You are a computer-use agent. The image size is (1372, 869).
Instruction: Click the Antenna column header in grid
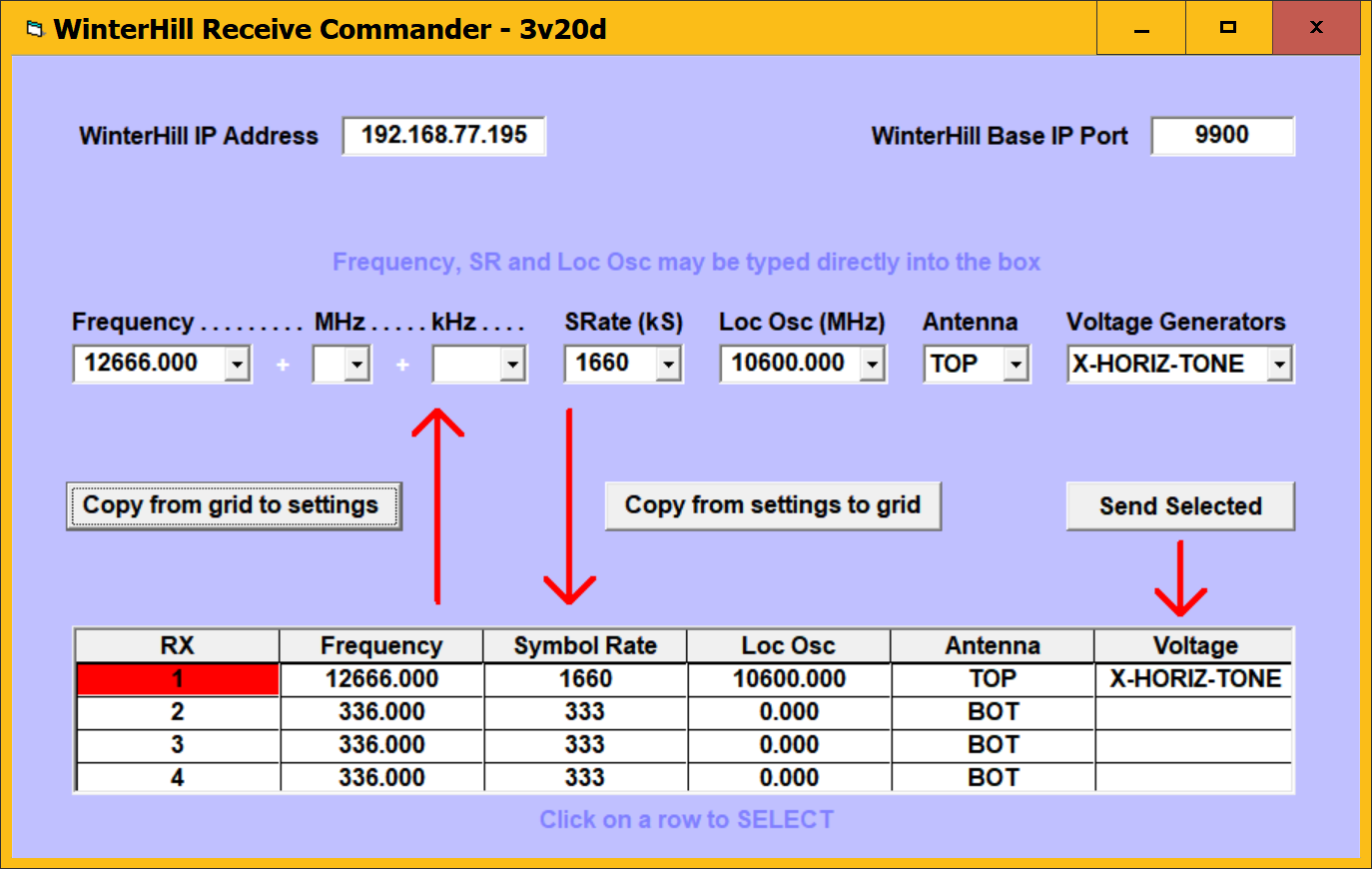[x=993, y=645]
